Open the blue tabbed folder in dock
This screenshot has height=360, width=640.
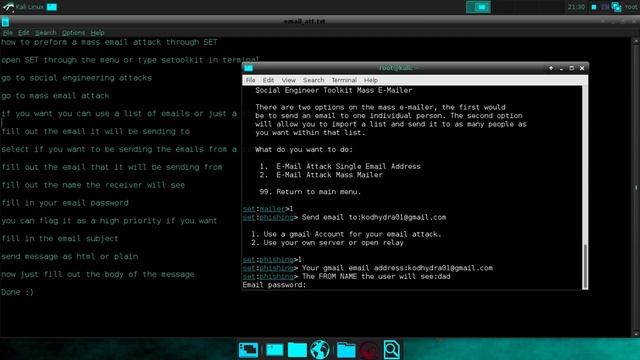point(346,350)
